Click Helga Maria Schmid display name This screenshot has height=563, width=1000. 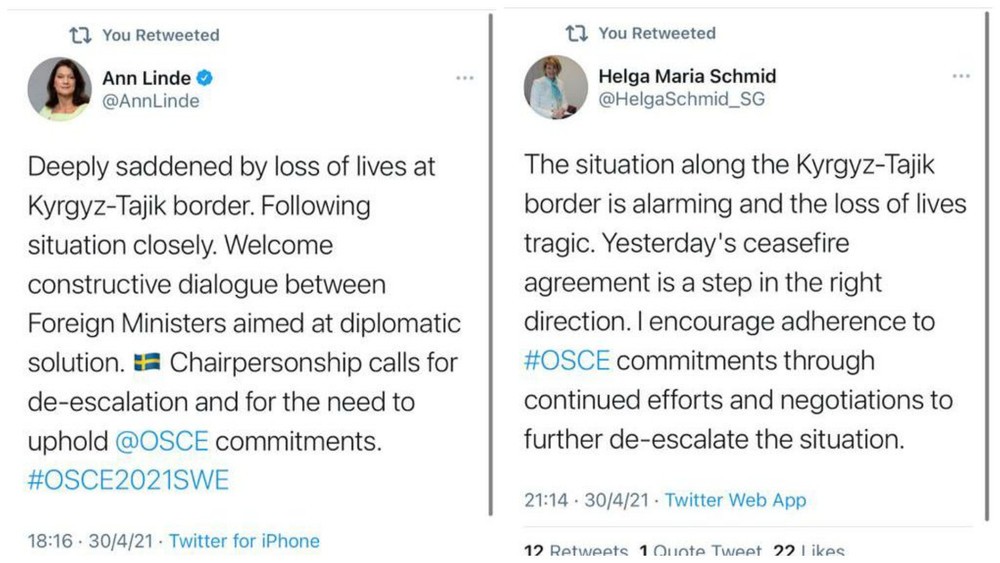click(x=687, y=76)
